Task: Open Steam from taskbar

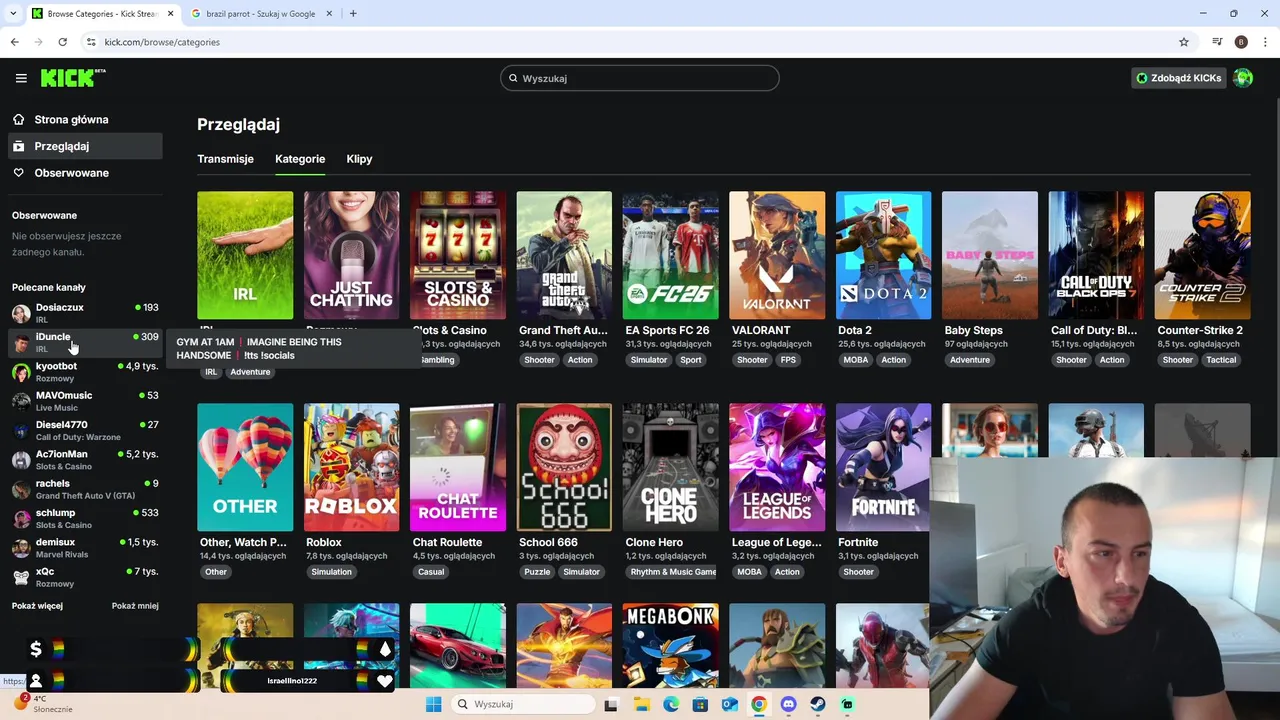Action: pyautogui.click(x=818, y=704)
